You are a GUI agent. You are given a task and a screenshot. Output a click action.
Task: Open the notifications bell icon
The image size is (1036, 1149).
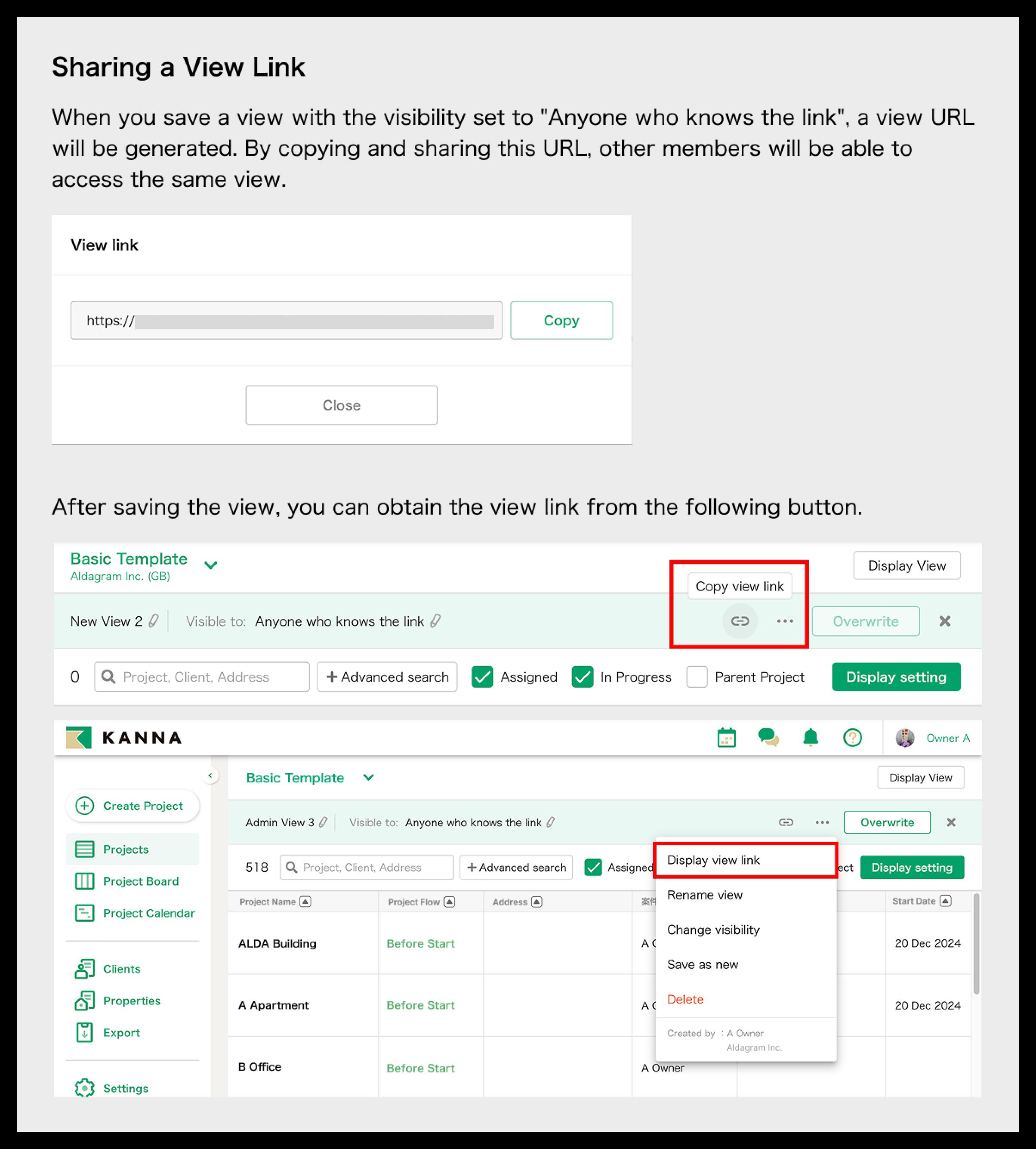point(810,737)
